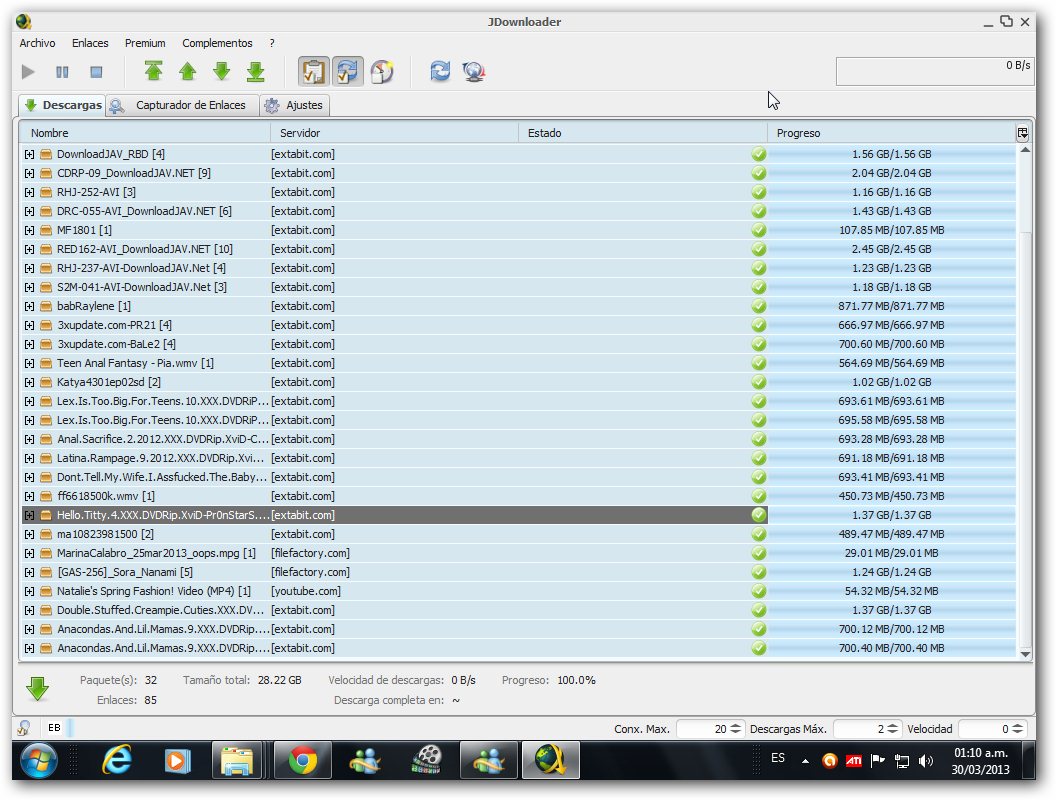Viewport: 1056px width, 800px height.
Task: Move selected package down one position
Action: (x=222, y=71)
